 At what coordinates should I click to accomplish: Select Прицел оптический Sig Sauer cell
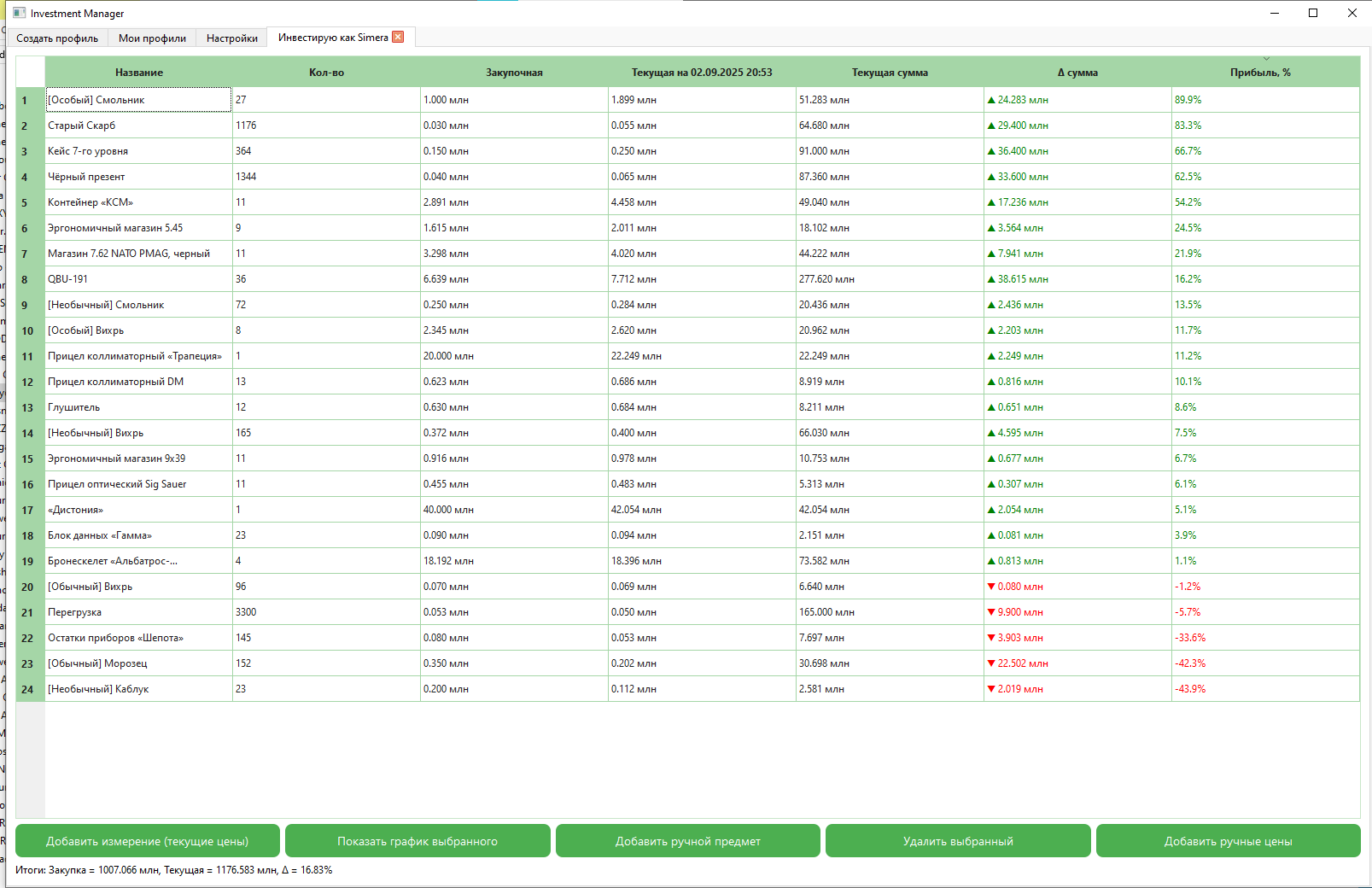point(139,484)
